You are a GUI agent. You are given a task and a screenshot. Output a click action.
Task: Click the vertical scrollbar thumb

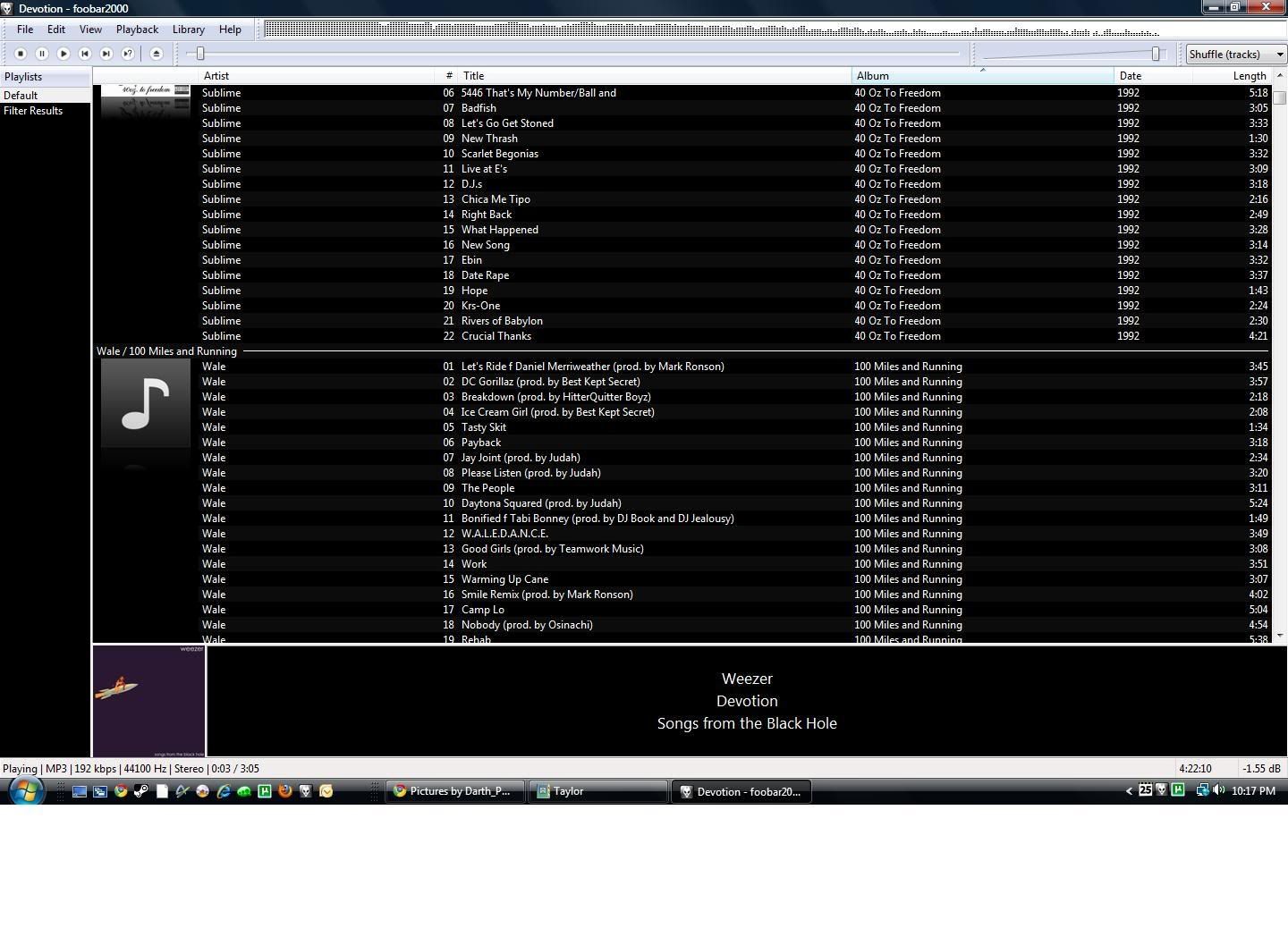(1280, 97)
